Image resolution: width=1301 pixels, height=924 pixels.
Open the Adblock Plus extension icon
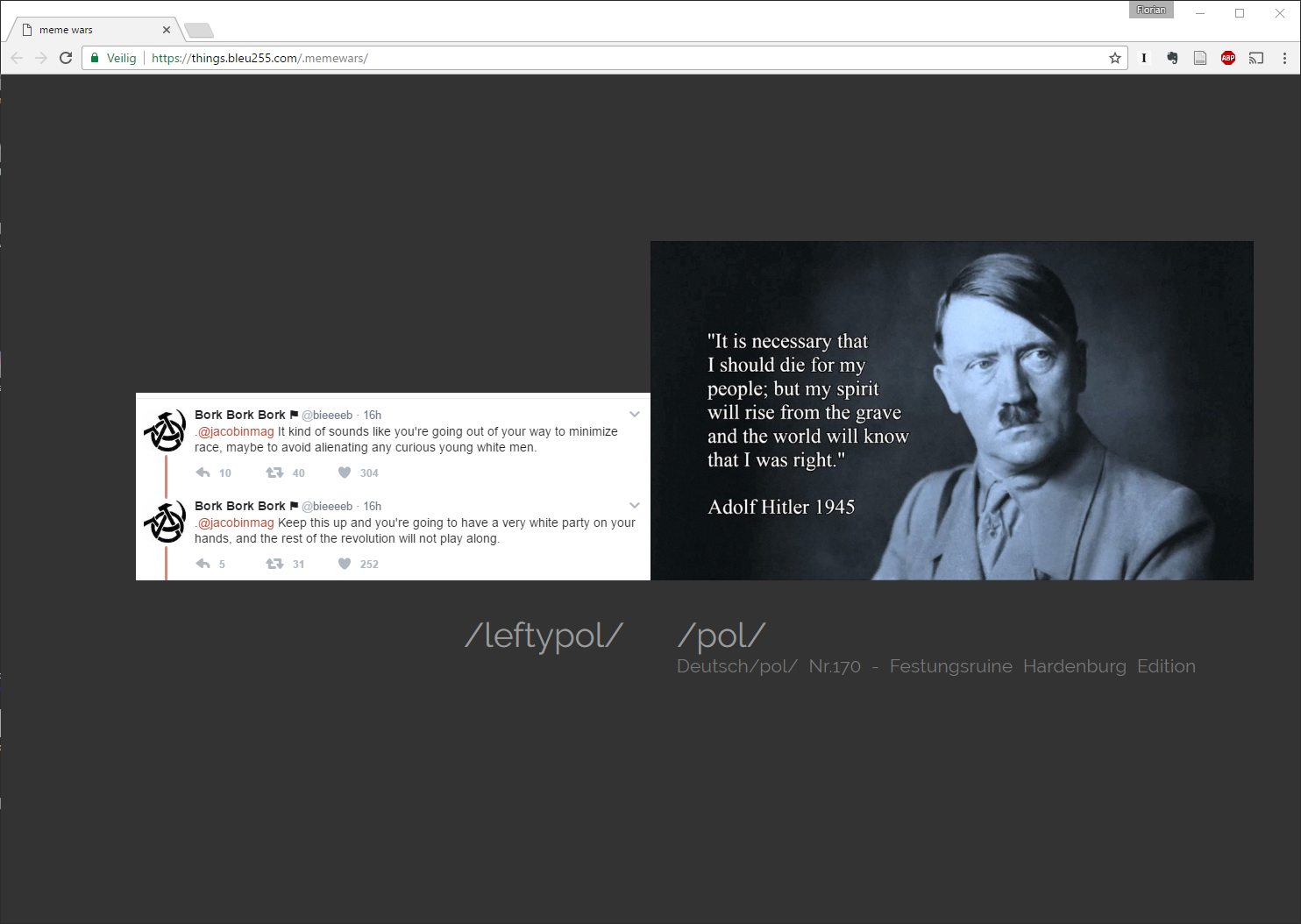point(1228,58)
